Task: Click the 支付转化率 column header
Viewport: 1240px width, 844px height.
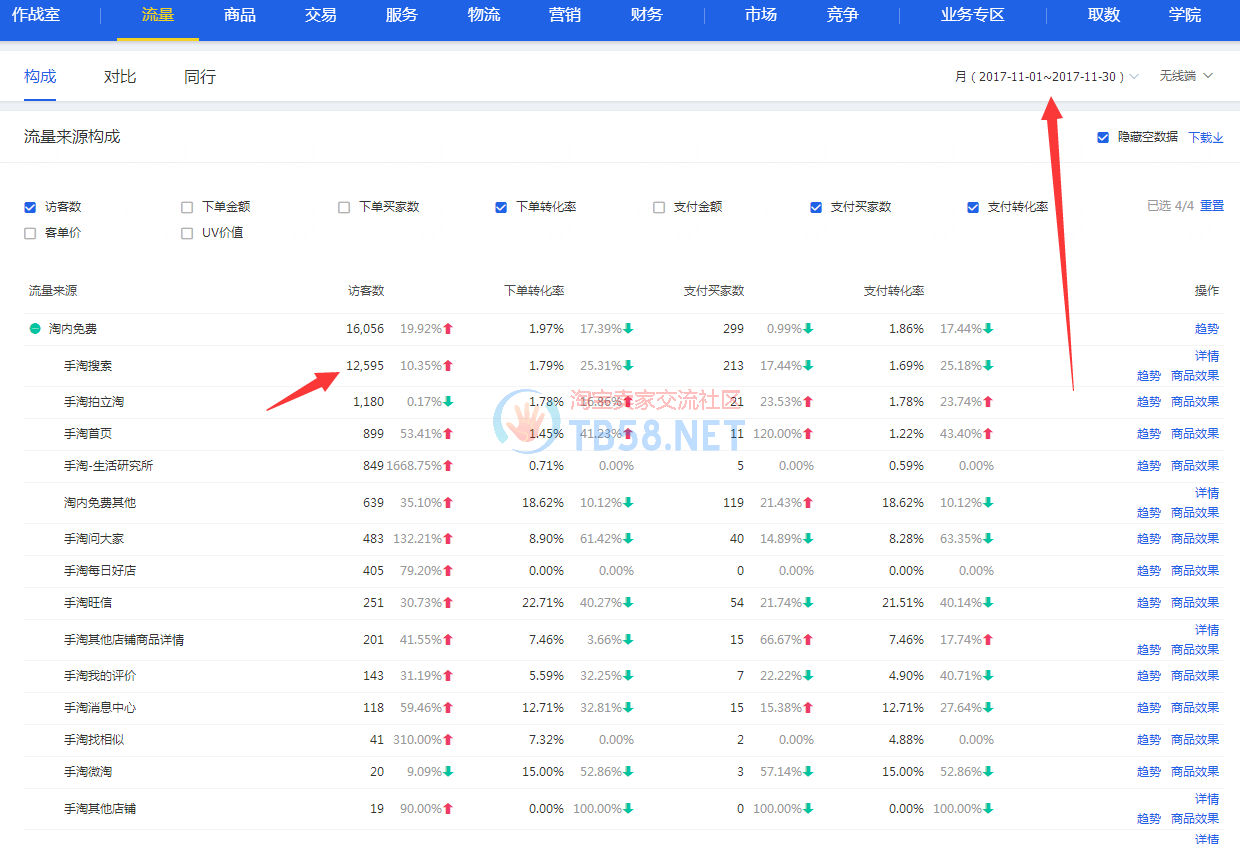Action: coord(894,291)
